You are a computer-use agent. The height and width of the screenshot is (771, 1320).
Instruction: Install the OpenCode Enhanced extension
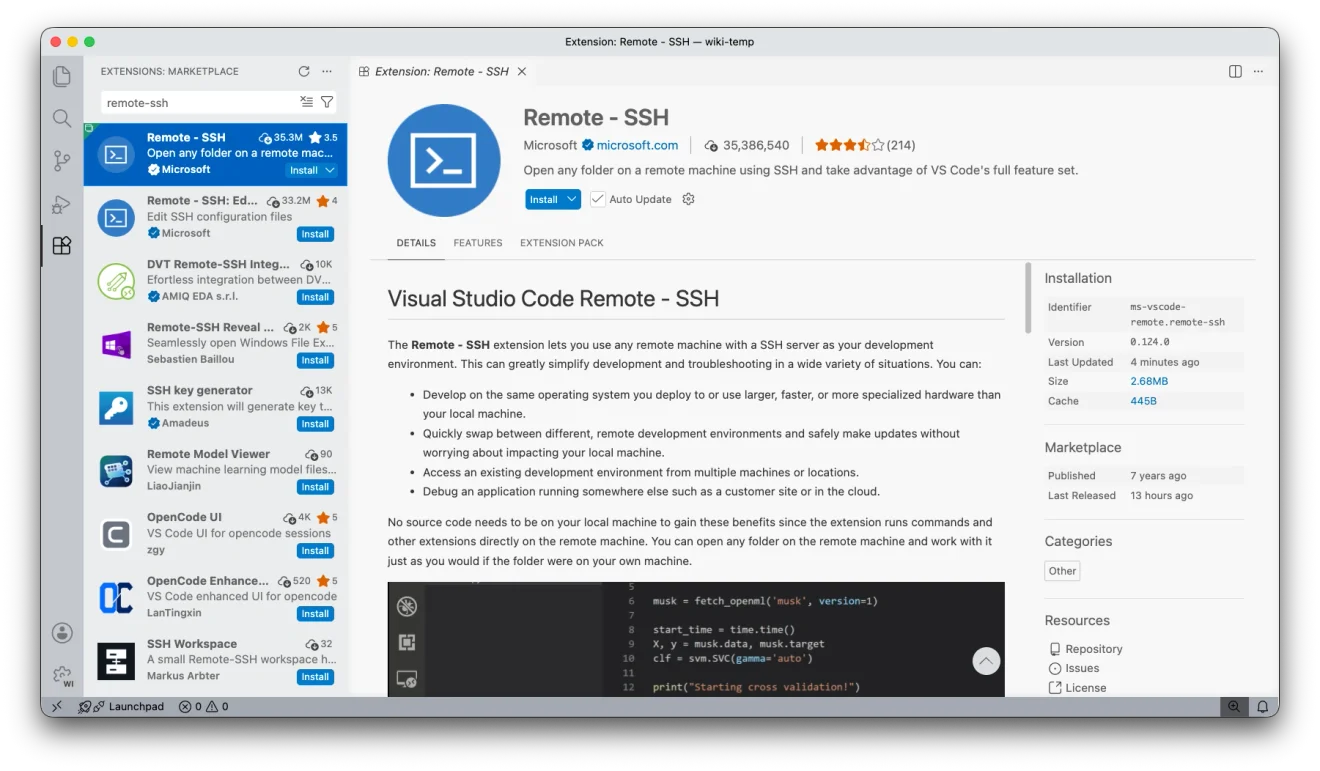point(315,614)
